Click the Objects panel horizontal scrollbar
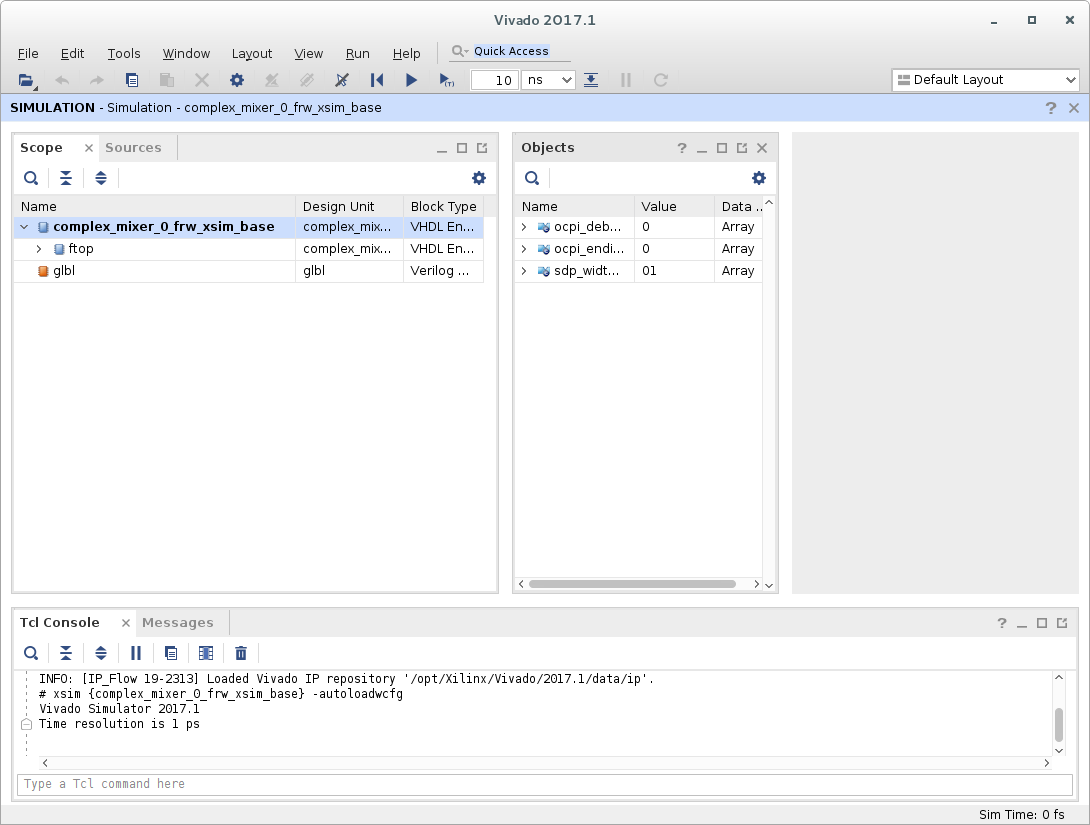 (x=632, y=584)
